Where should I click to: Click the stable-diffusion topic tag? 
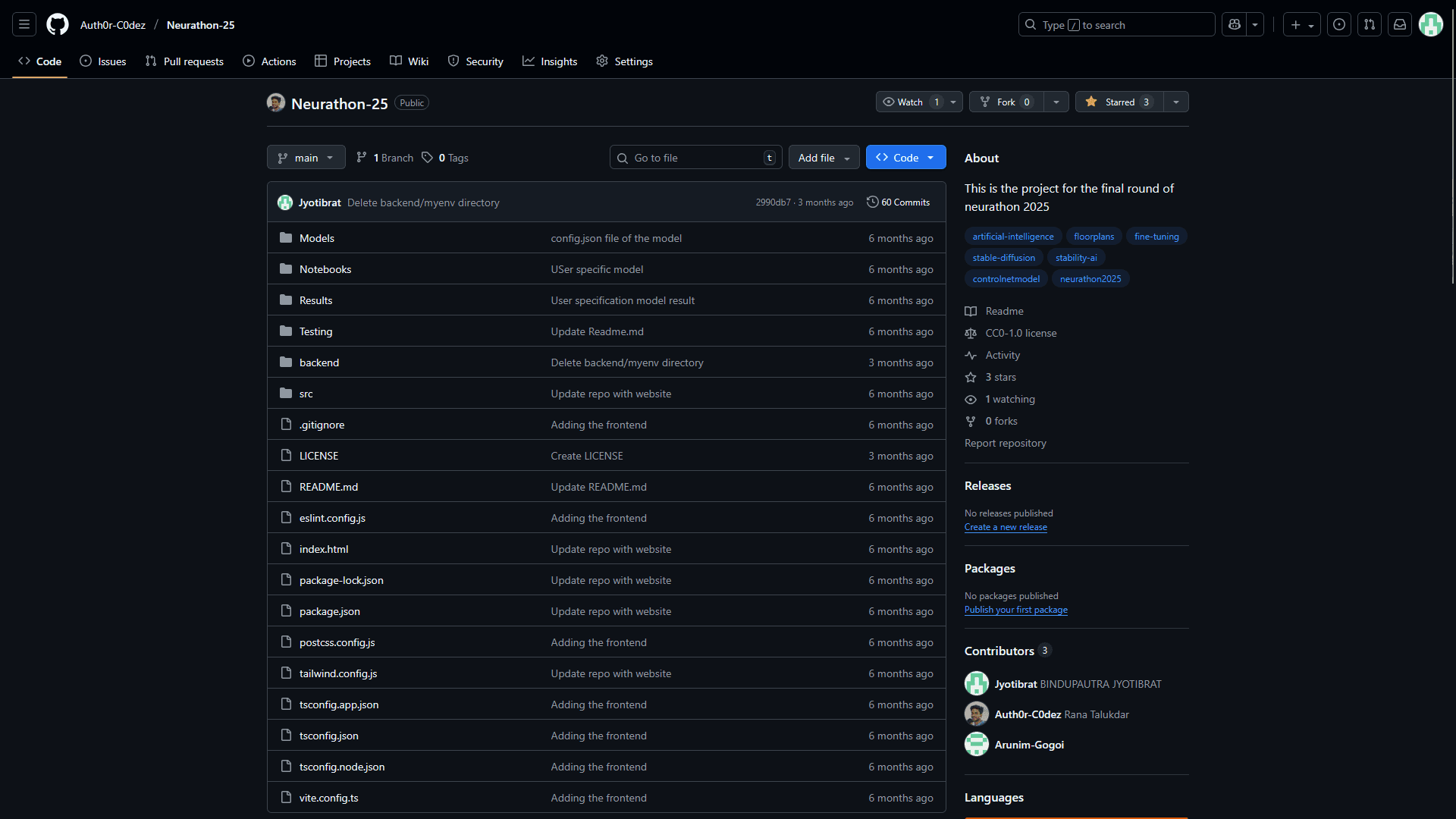[1003, 258]
